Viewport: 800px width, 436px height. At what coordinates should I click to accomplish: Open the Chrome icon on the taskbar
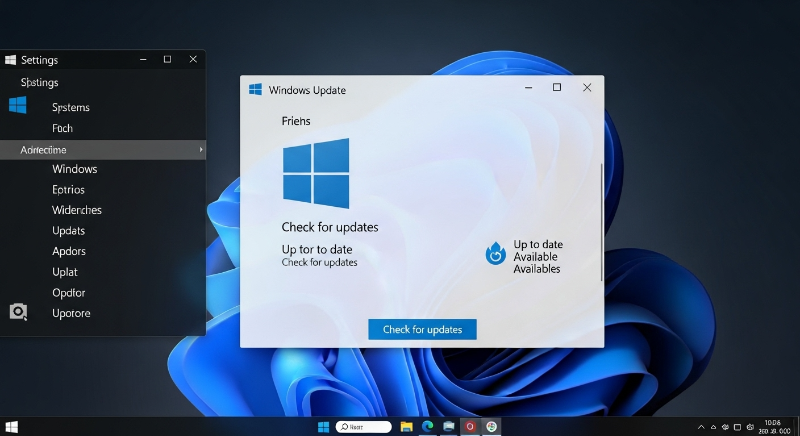tap(491, 426)
